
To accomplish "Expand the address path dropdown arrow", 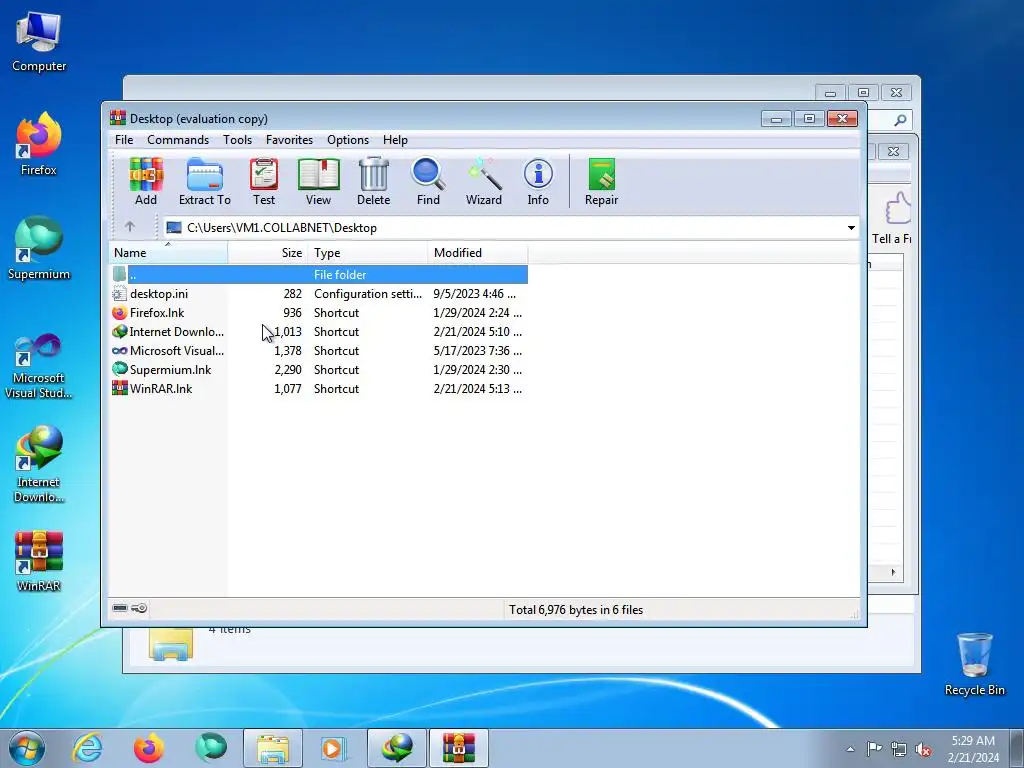I will click(x=851, y=228).
